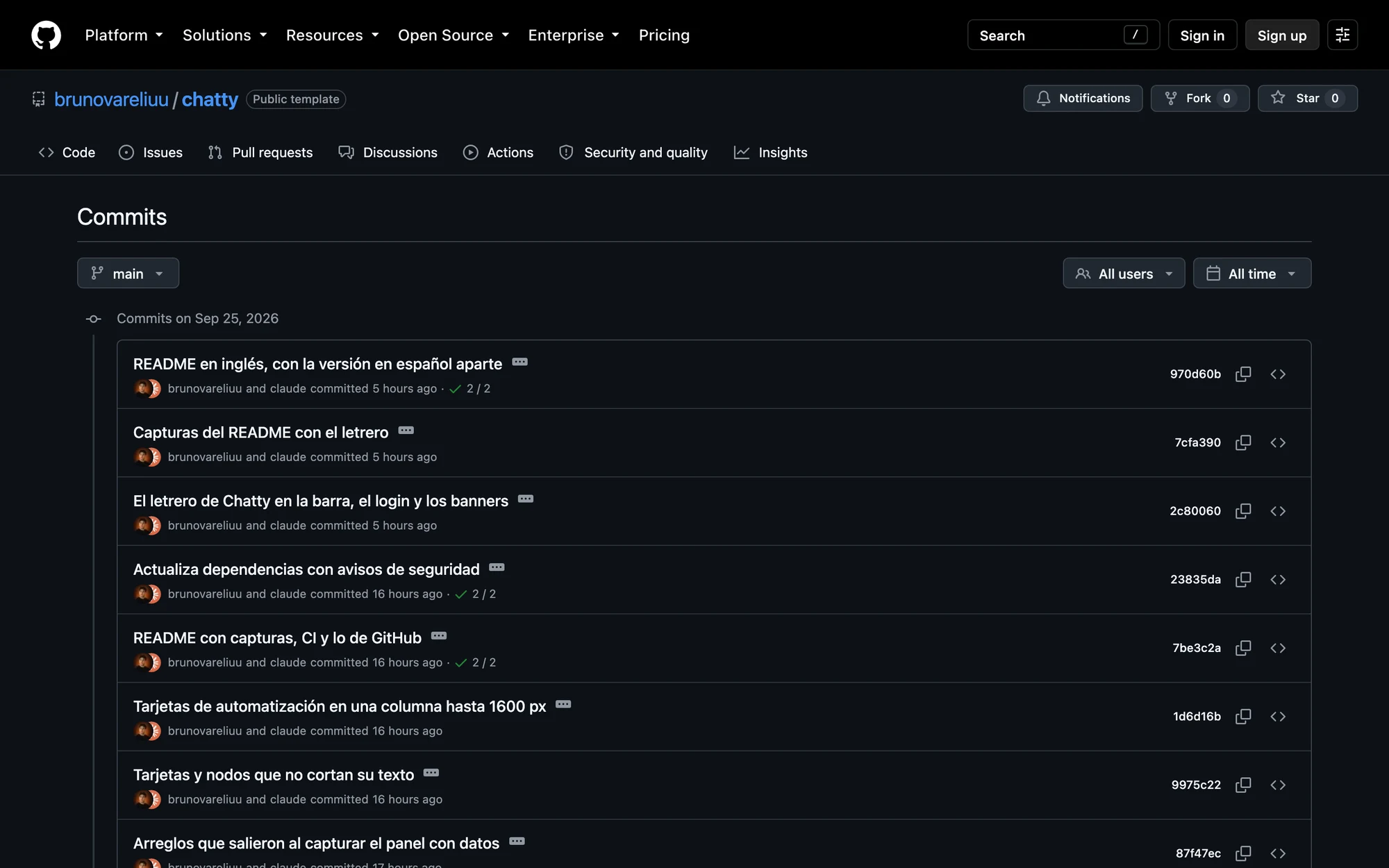This screenshot has height=868, width=1389.
Task: Open the All users filter
Action: [x=1124, y=274]
